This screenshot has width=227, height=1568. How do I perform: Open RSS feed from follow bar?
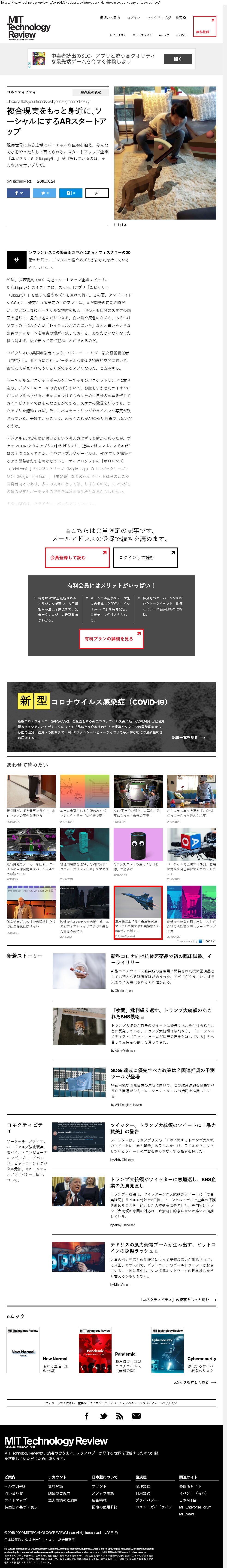click(120, 1416)
